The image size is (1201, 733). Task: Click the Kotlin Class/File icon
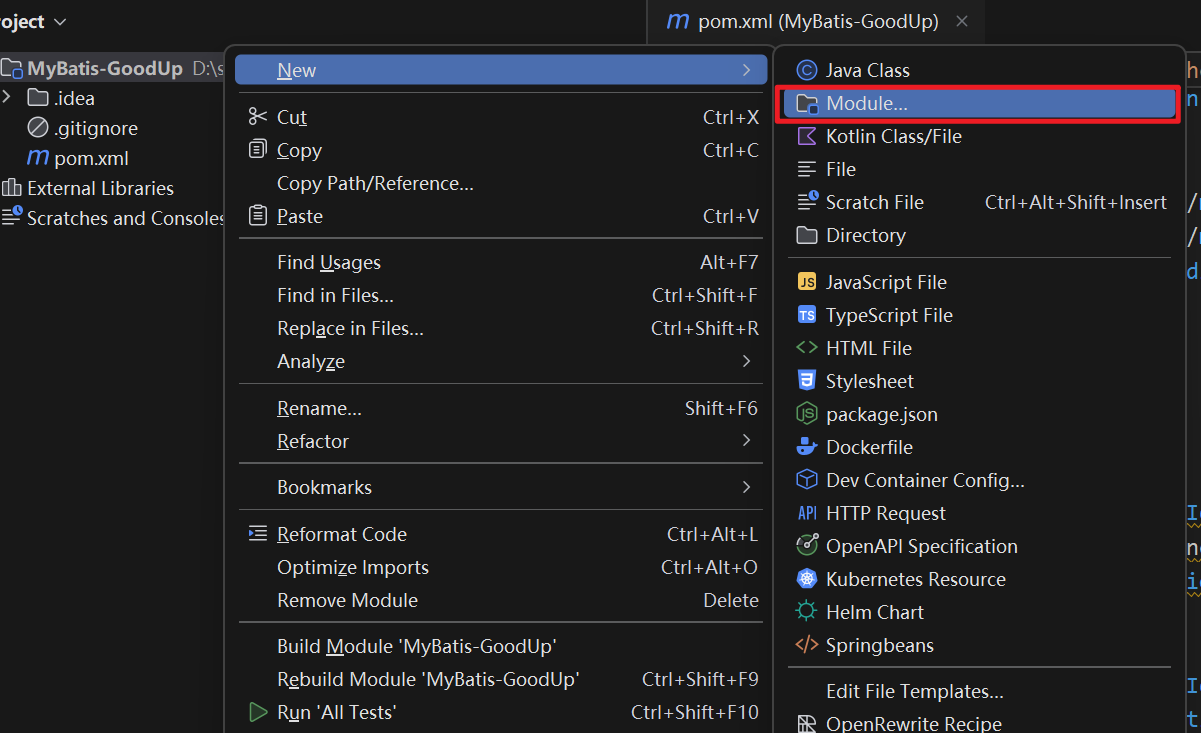click(806, 136)
